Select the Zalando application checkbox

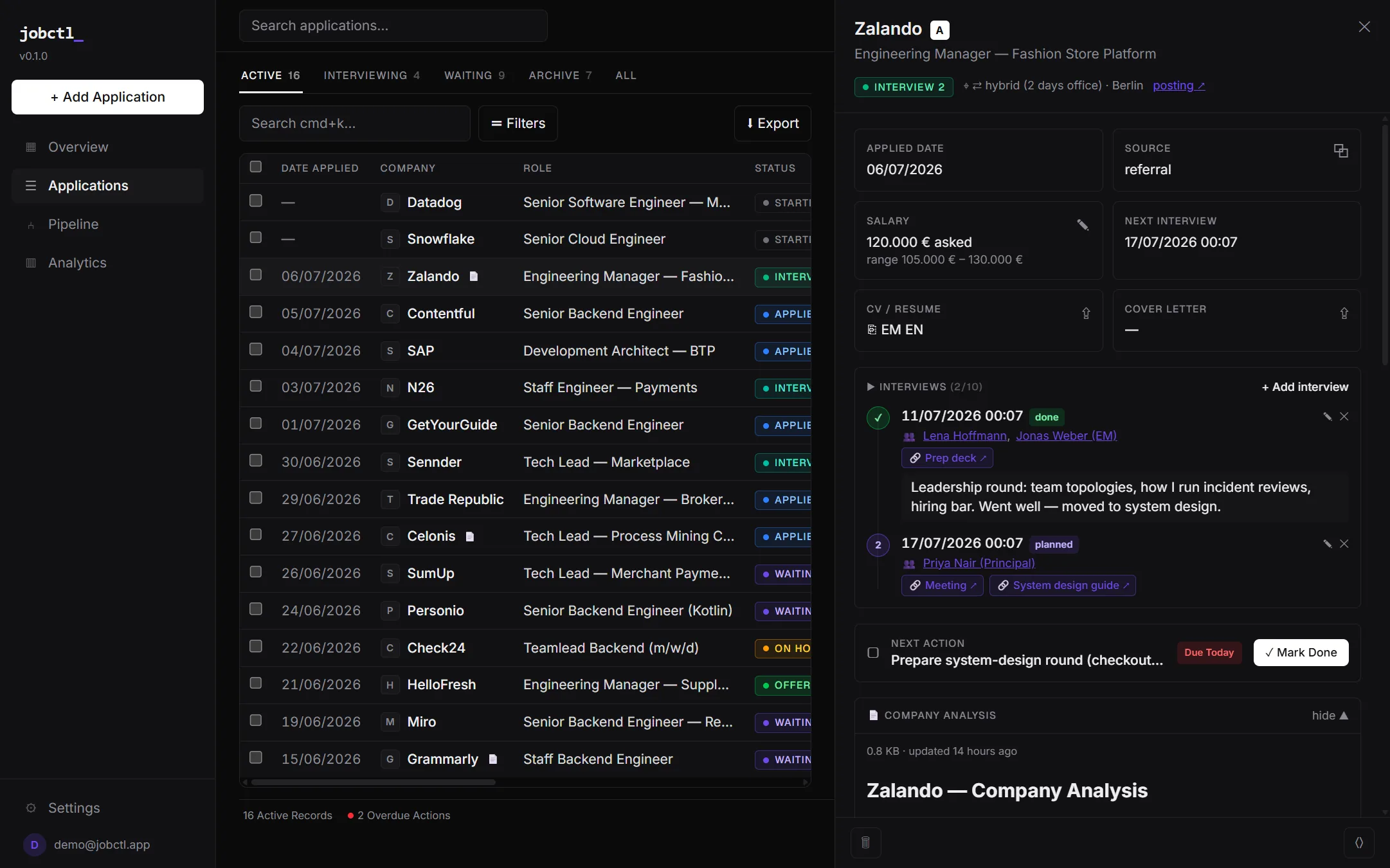click(x=256, y=275)
